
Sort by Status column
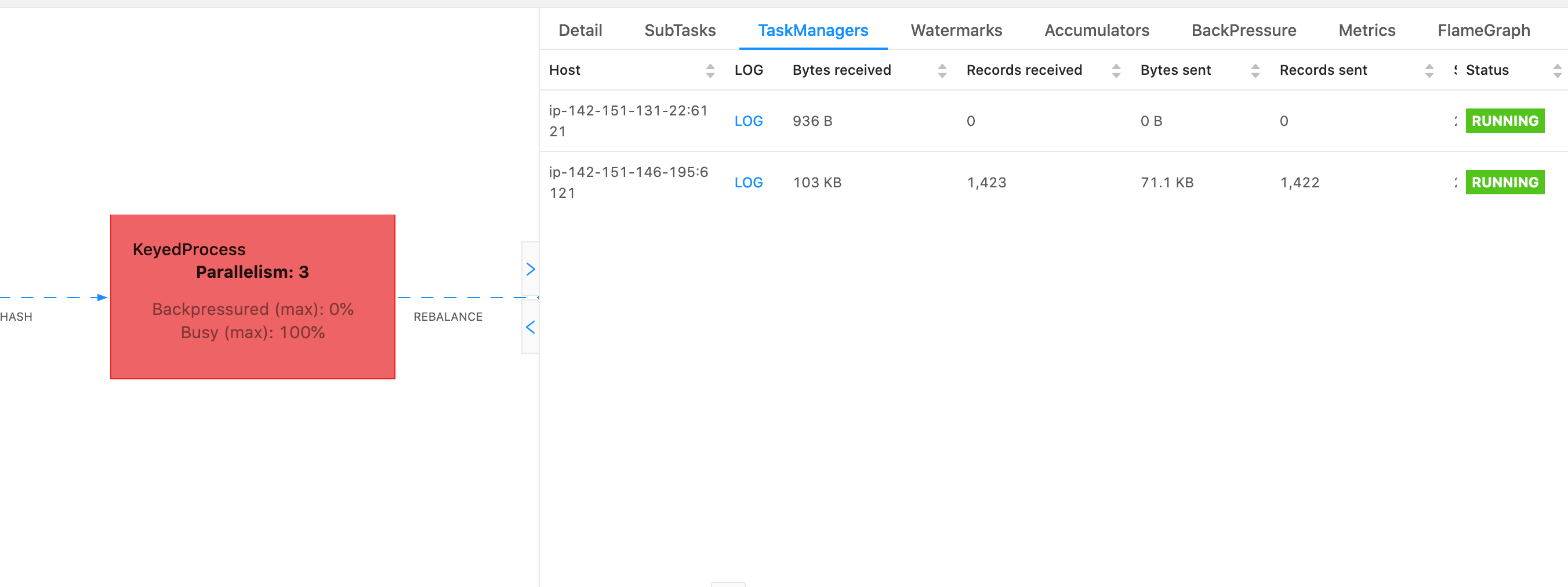pos(1558,70)
